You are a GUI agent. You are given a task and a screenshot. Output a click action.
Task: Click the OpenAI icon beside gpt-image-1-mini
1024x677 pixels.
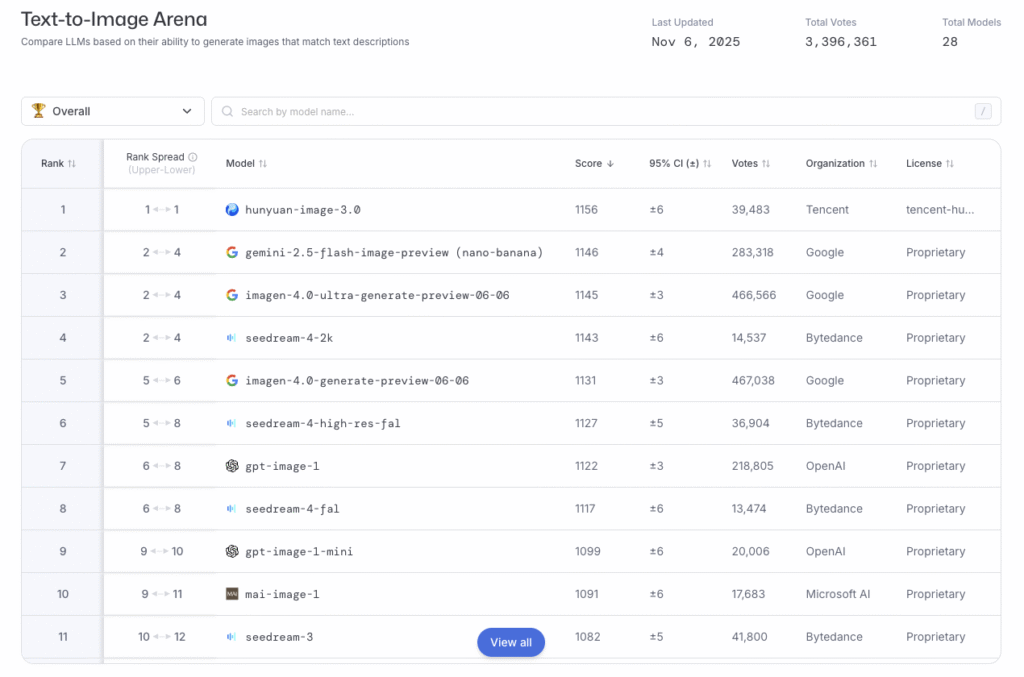232,552
